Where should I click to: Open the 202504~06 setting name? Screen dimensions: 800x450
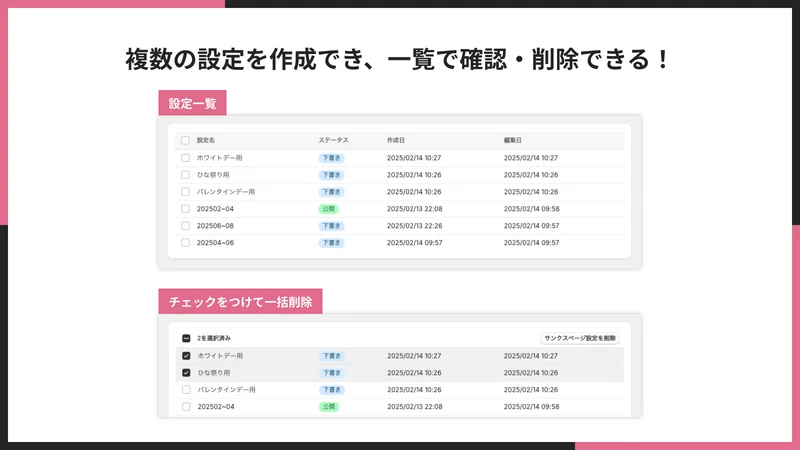point(215,243)
